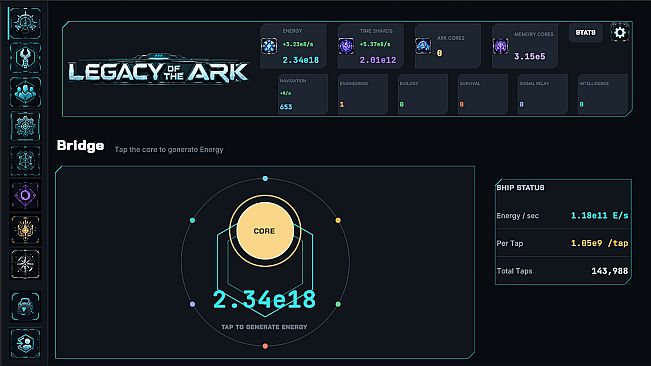The width and height of the screenshot is (651, 366).
Task: Click the Time Shards purple icon
Action: [x=346, y=46]
